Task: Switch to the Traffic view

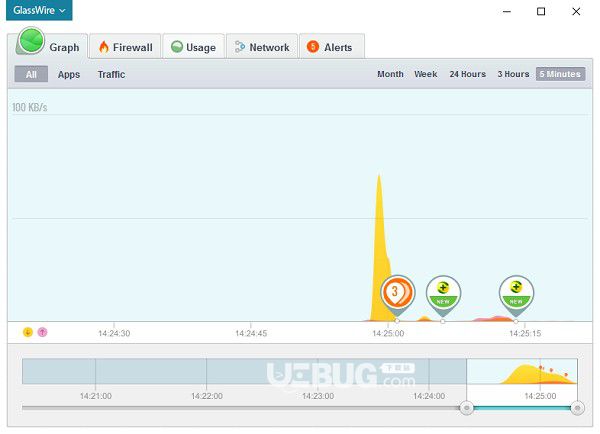Action: click(111, 74)
